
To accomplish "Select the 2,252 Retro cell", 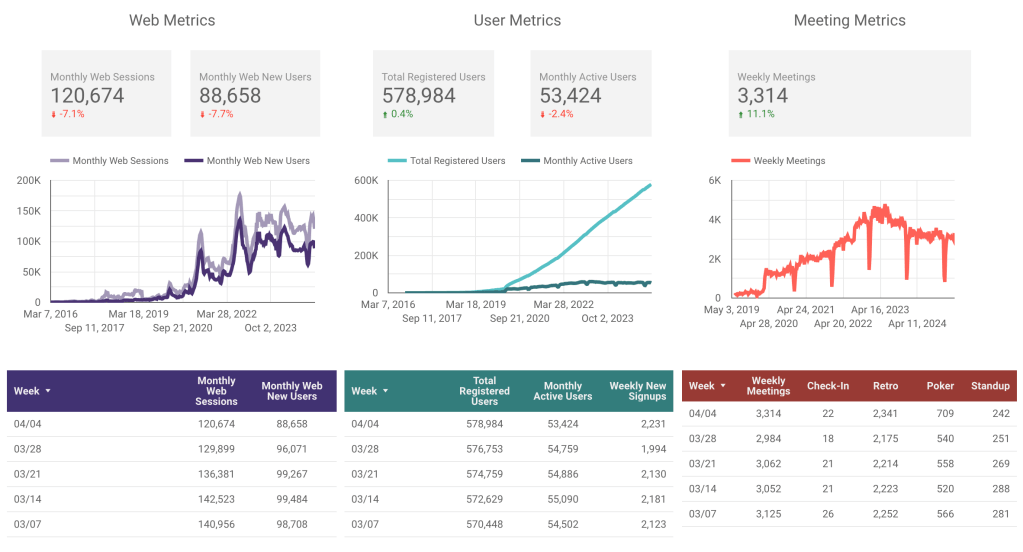I will (885, 514).
